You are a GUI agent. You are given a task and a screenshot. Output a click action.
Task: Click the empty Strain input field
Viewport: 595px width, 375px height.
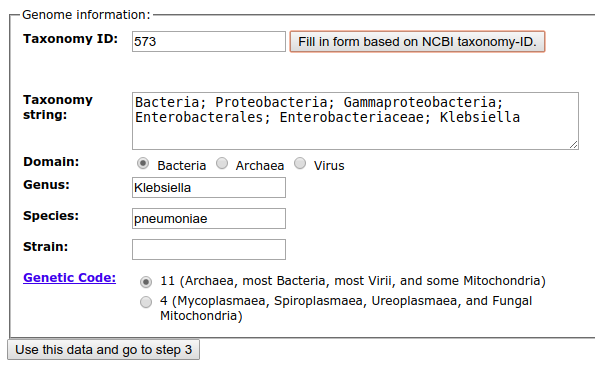coord(209,249)
